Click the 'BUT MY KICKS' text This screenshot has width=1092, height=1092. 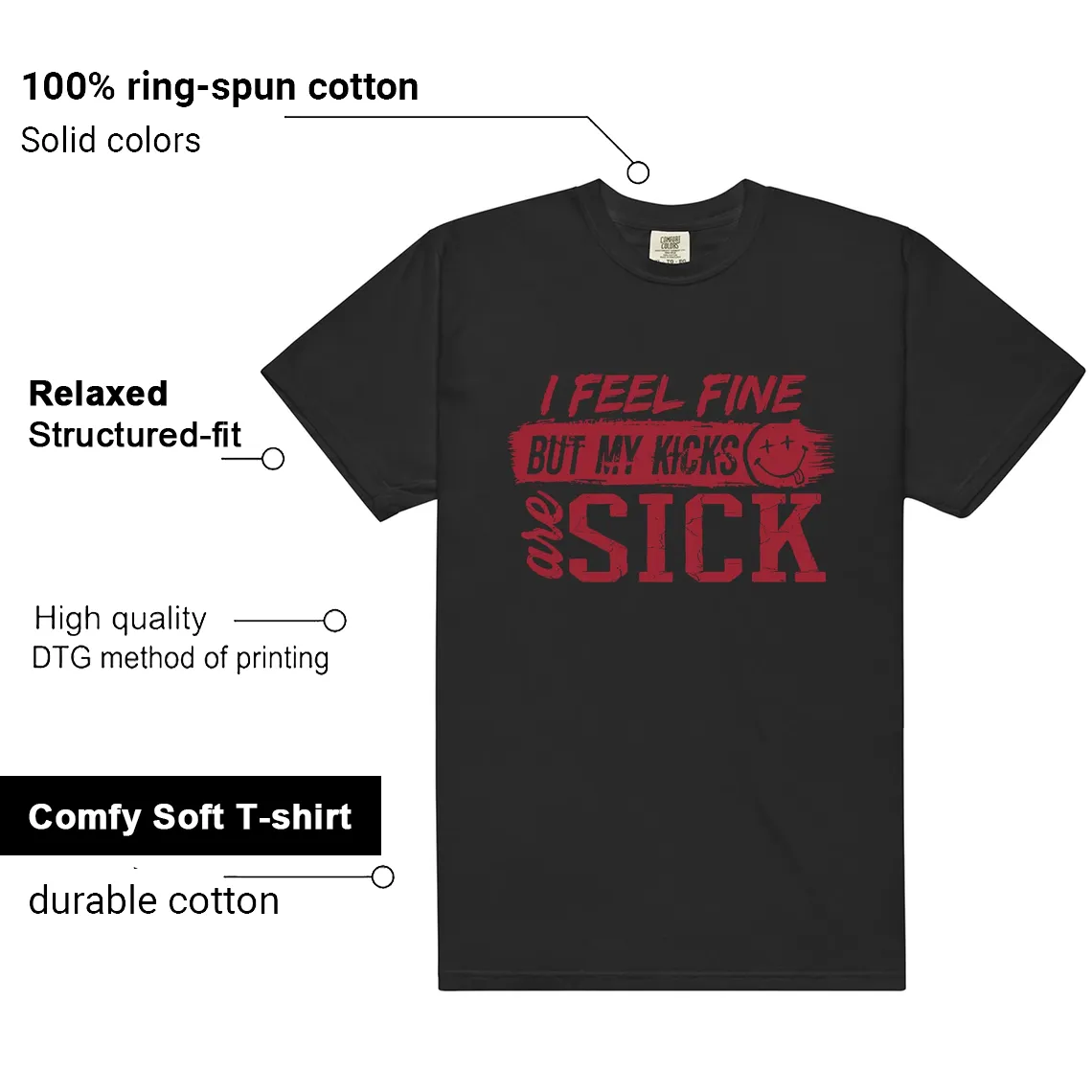[x=631, y=456]
